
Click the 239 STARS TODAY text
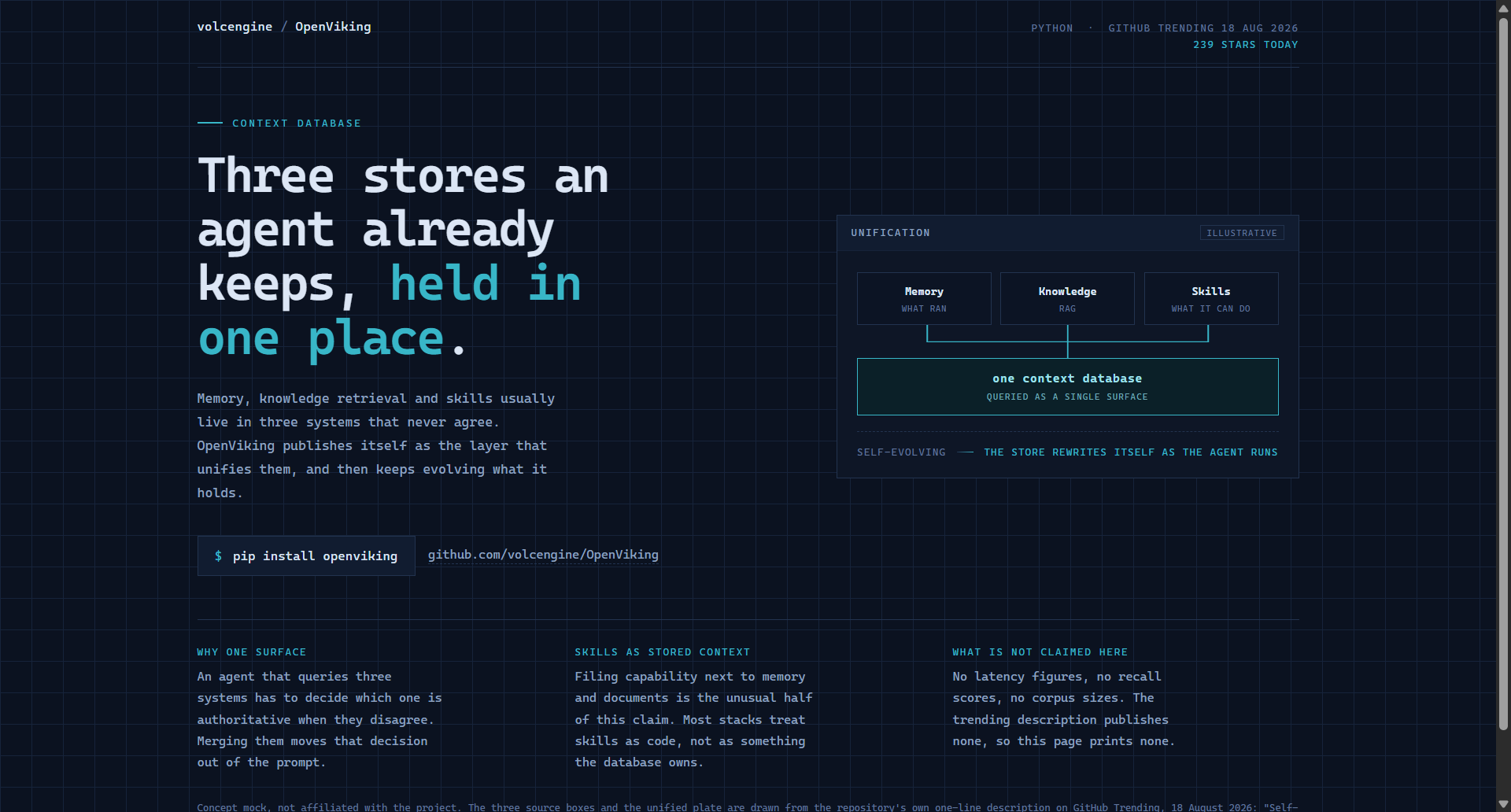[x=1246, y=45]
